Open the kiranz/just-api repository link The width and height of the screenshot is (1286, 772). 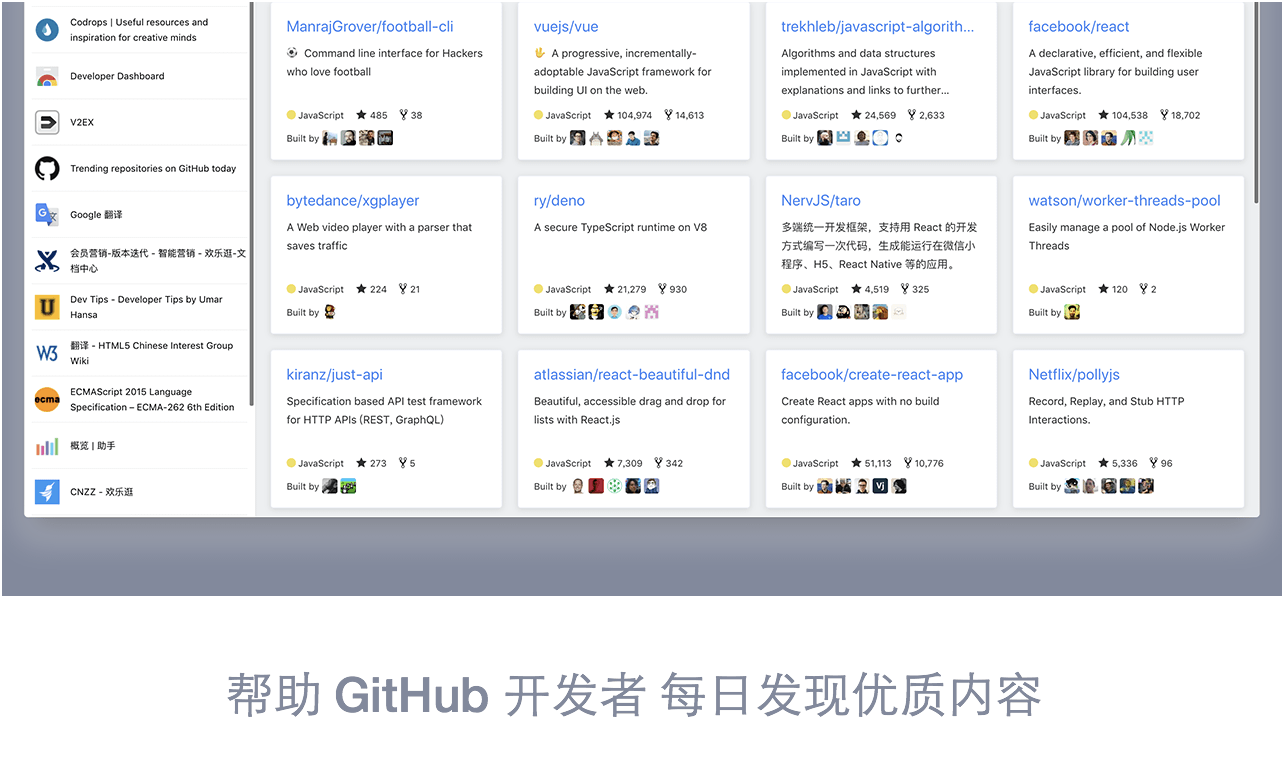(x=334, y=375)
